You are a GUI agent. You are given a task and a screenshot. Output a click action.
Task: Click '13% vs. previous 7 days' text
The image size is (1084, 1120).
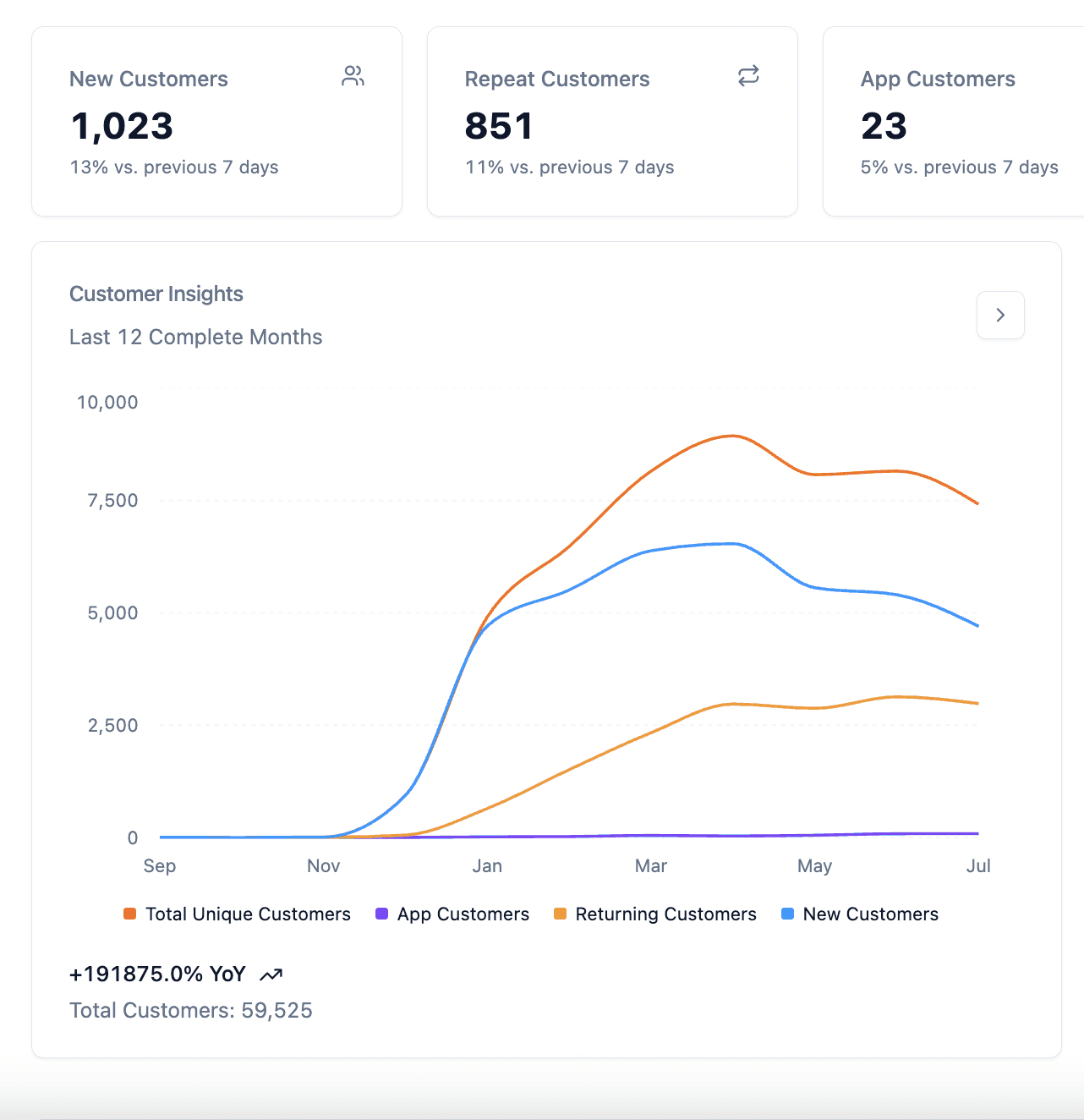pyautogui.click(x=174, y=167)
